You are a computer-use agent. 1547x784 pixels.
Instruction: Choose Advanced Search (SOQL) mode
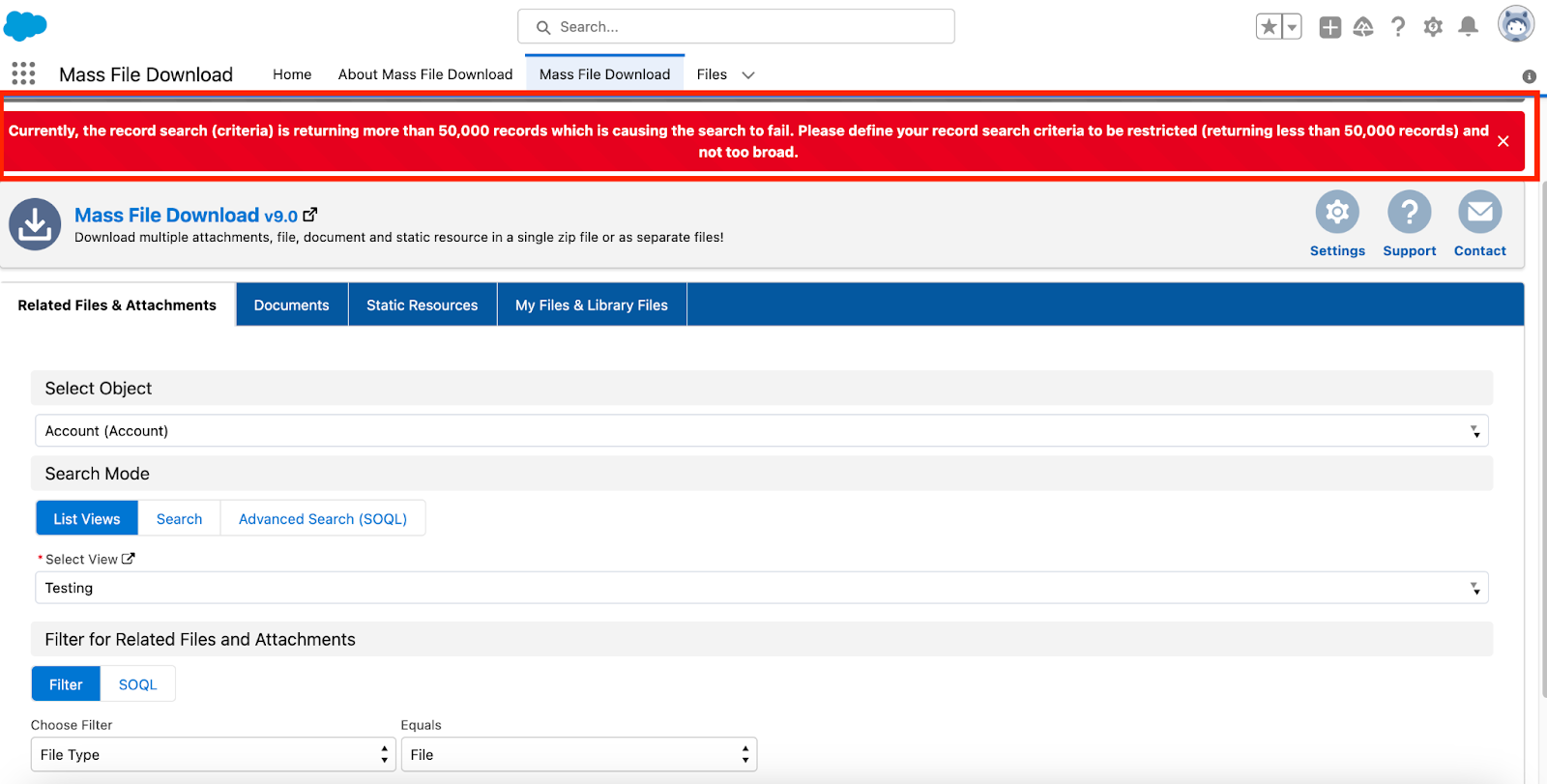323,518
